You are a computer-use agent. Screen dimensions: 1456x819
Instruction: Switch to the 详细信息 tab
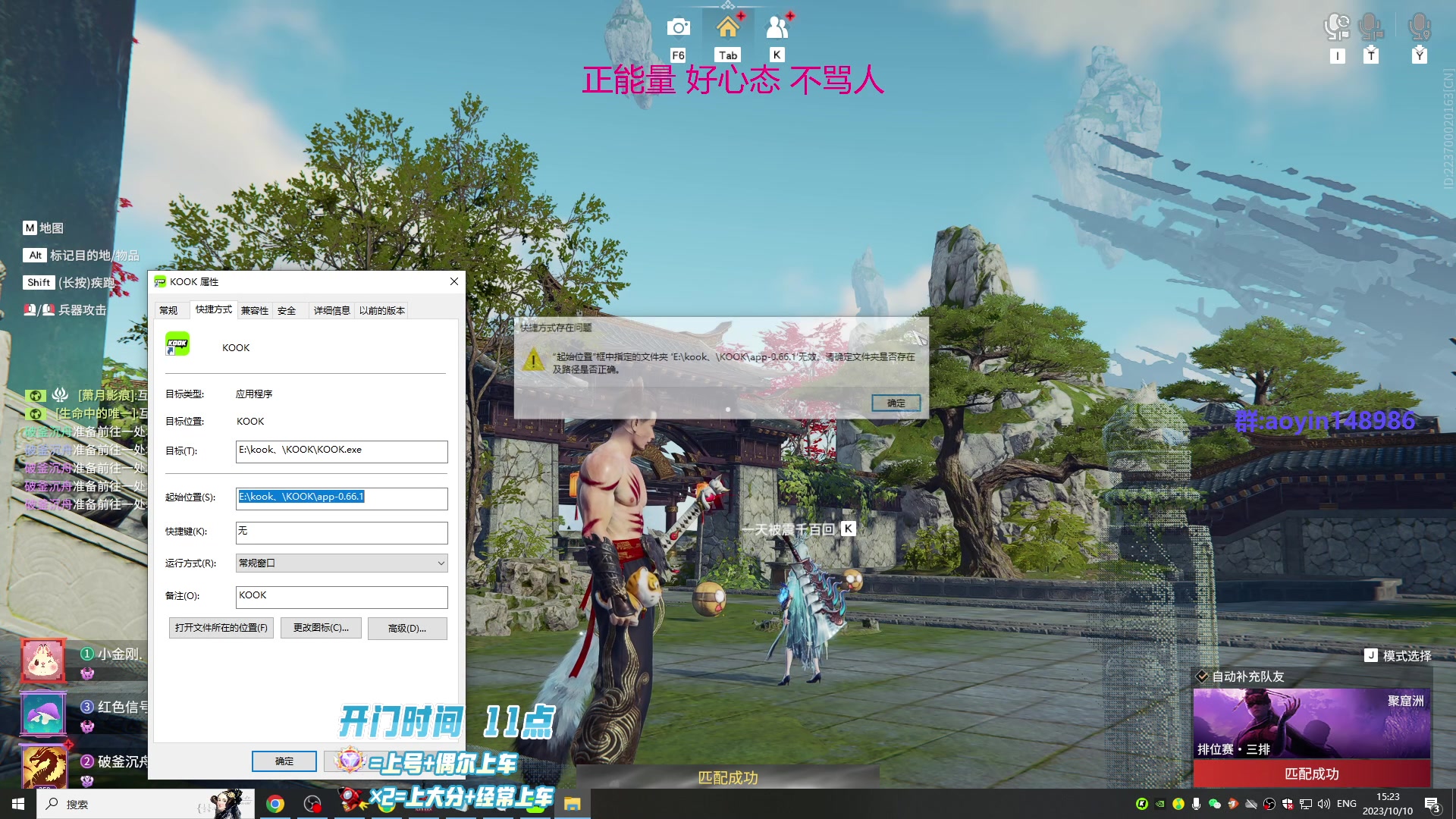[332, 310]
